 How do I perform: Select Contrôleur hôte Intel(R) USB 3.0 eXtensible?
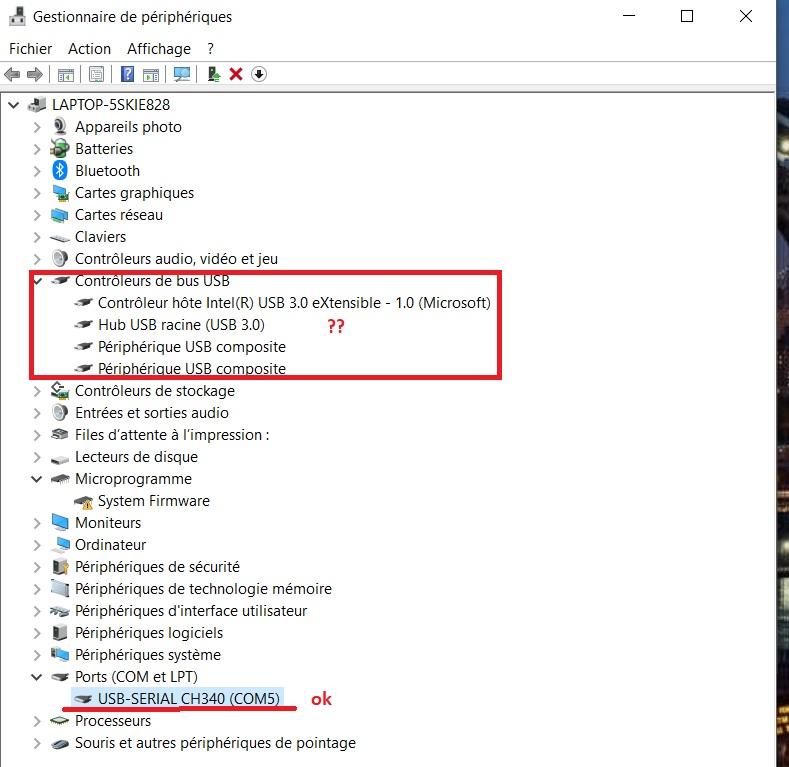point(294,302)
